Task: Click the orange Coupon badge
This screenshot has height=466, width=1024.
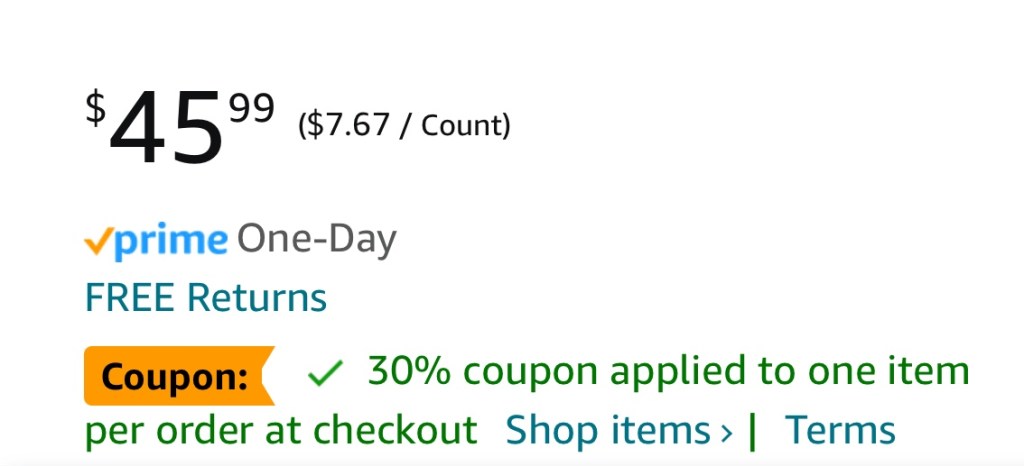Action: pyautogui.click(x=176, y=377)
